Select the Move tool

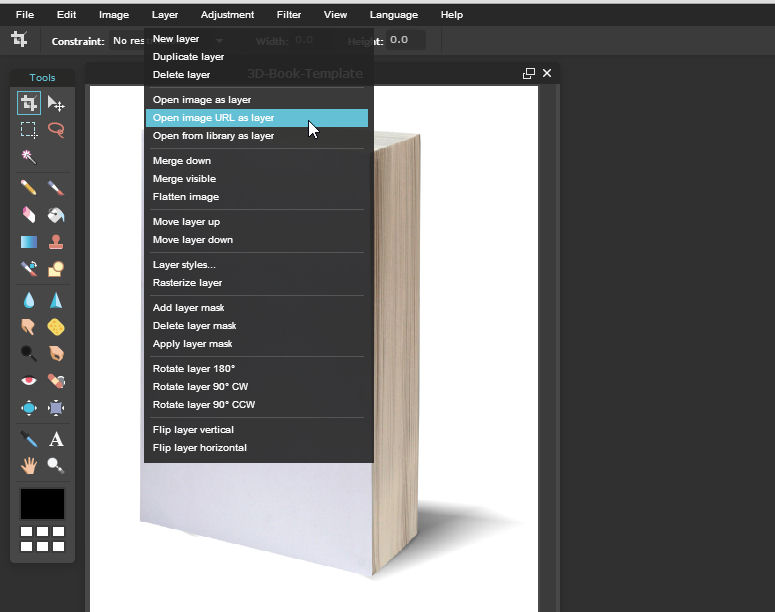pyautogui.click(x=56, y=103)
